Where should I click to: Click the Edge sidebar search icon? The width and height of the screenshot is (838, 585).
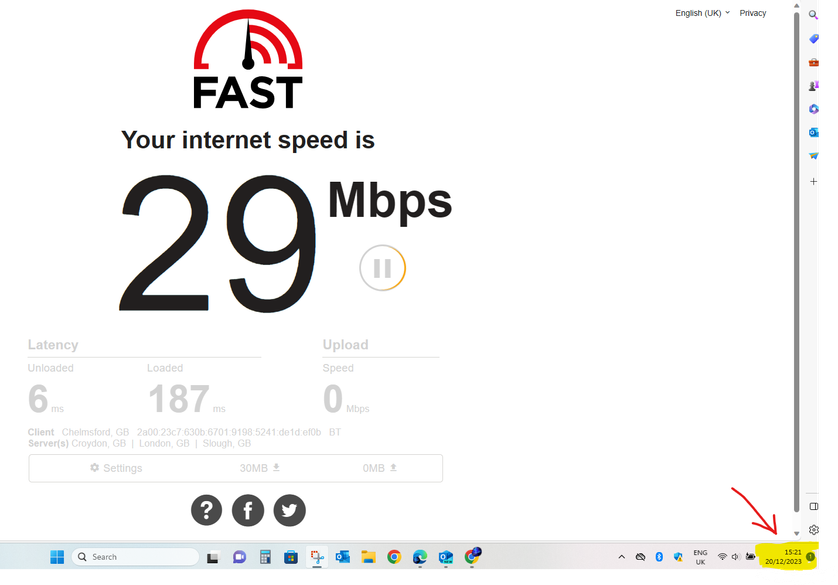tap(813, 15)
